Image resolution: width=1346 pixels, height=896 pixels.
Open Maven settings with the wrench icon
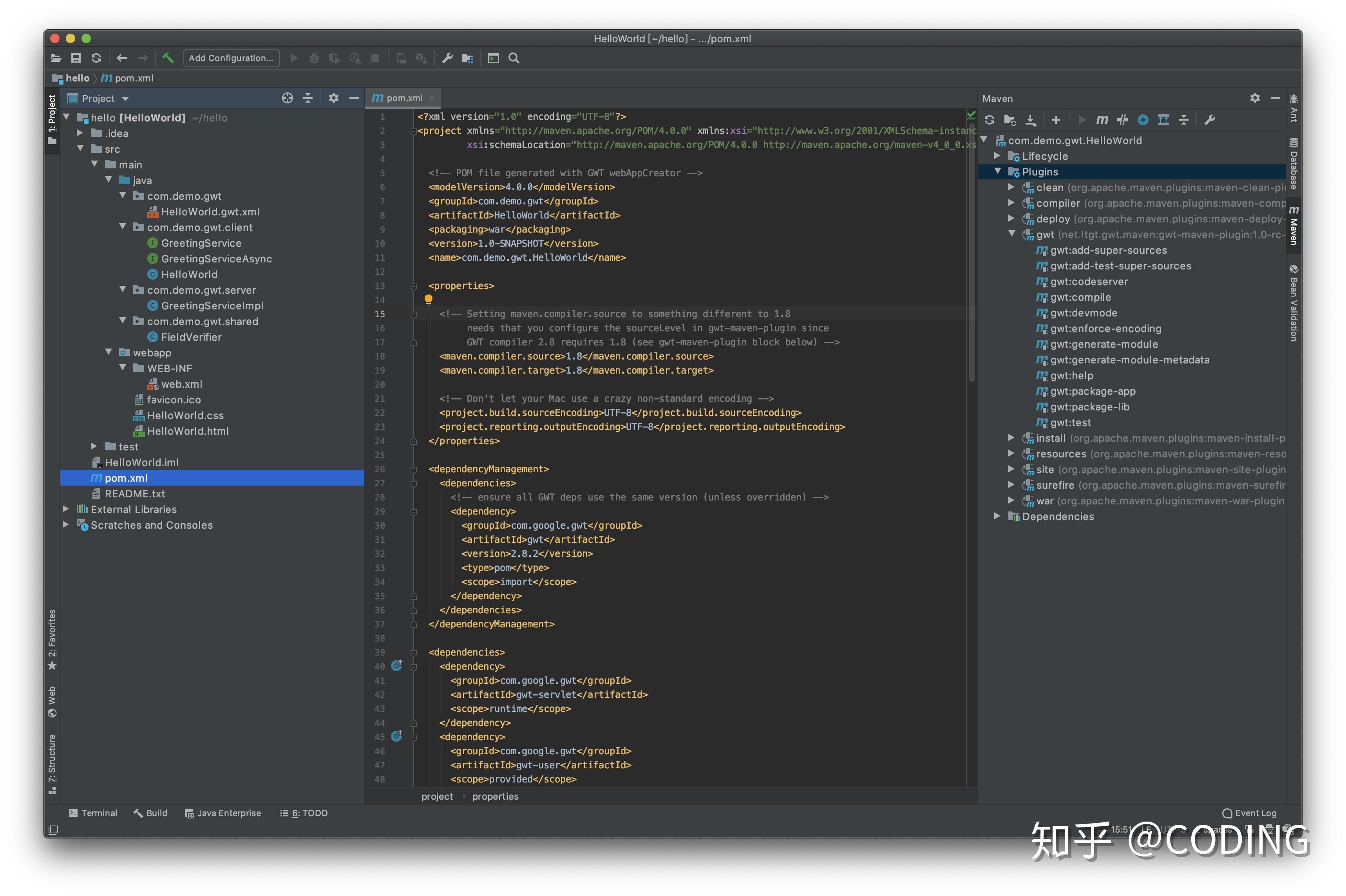[x=1210, y=120]
